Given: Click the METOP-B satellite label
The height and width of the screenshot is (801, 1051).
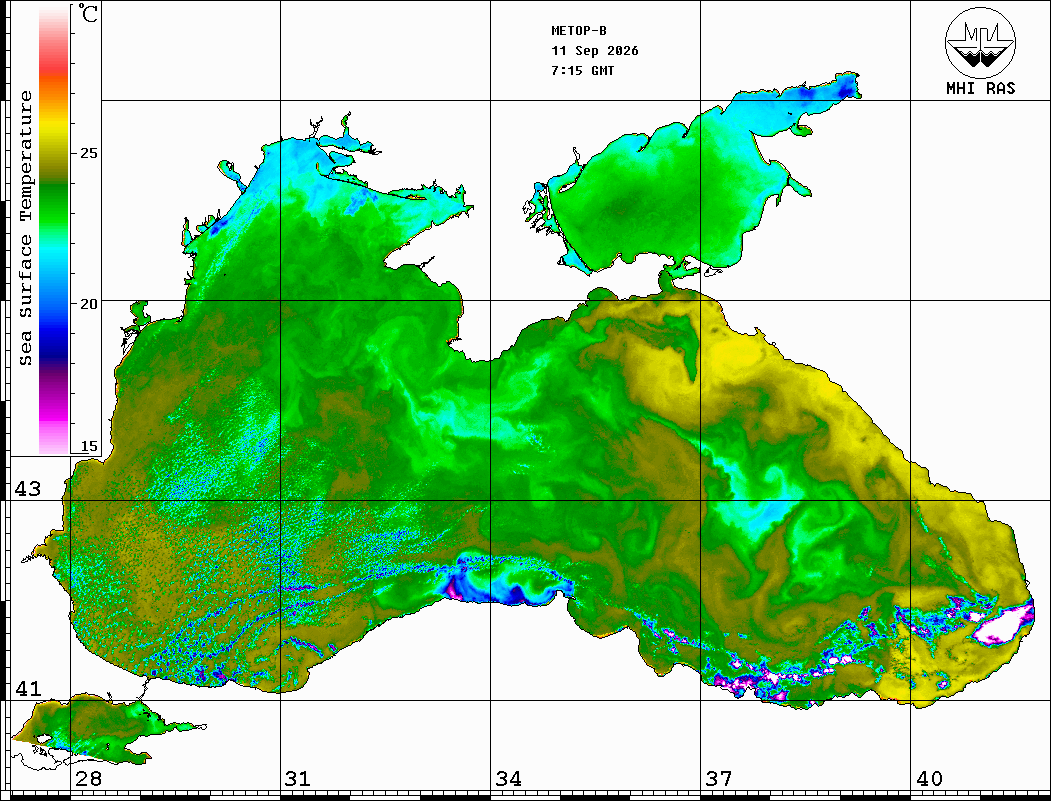Looking at the screenshot, I should point(579,31).
